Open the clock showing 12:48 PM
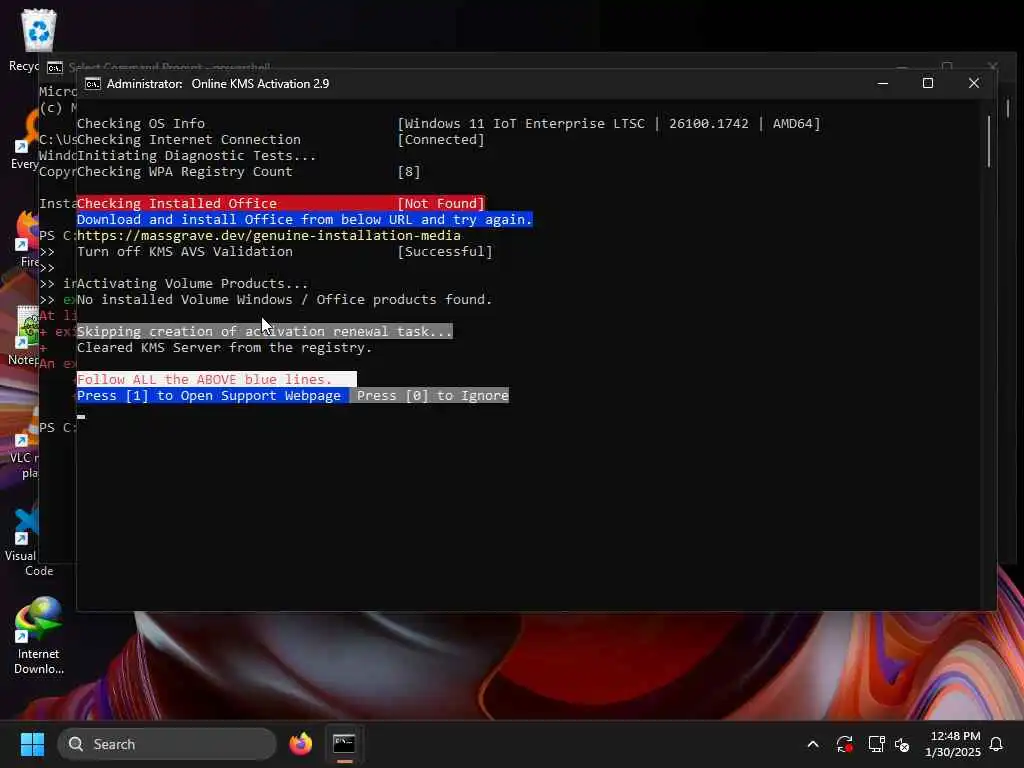1024x768 pixels. click(953, 744)
